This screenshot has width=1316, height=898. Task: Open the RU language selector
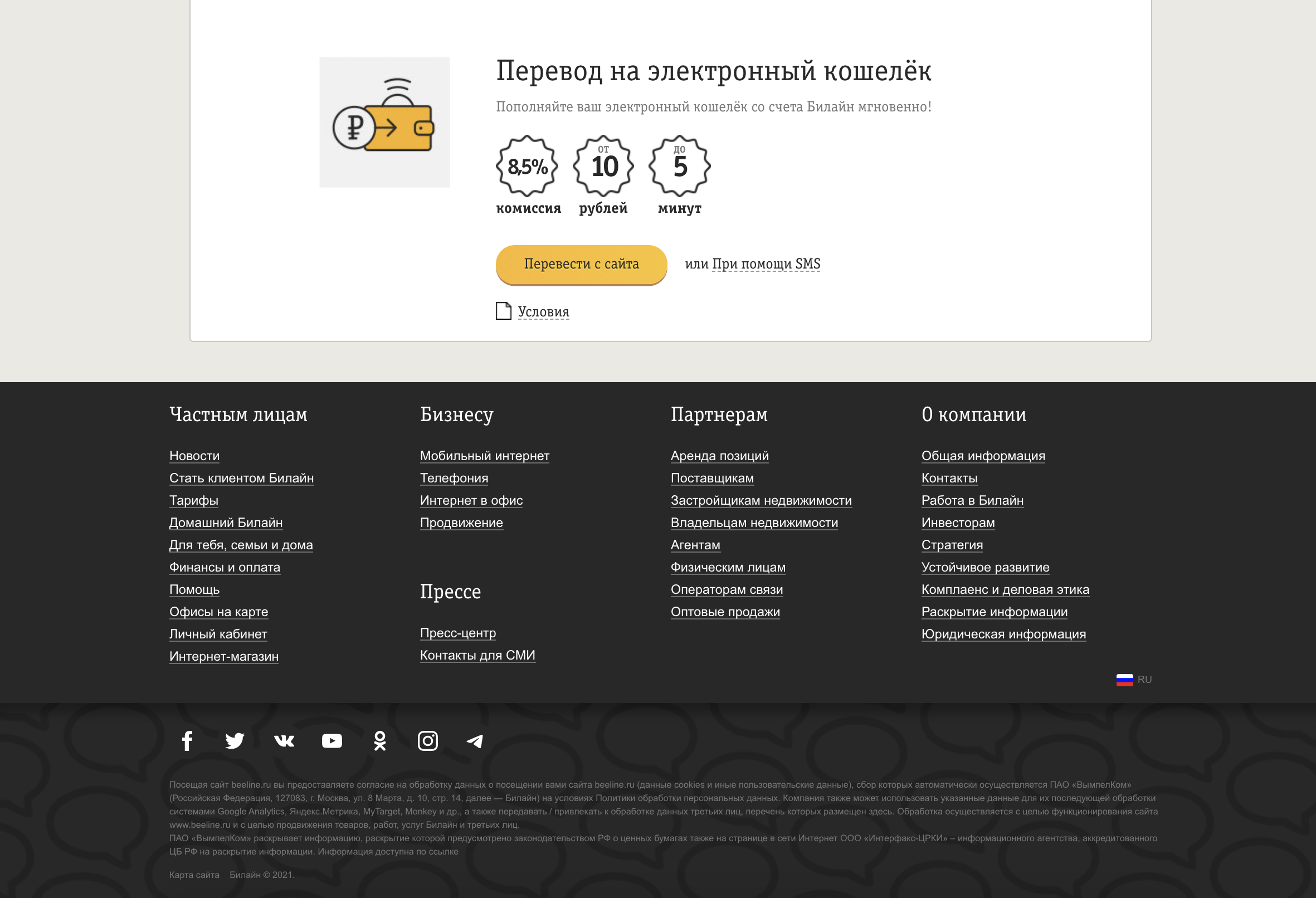(x=1133, y=679)
